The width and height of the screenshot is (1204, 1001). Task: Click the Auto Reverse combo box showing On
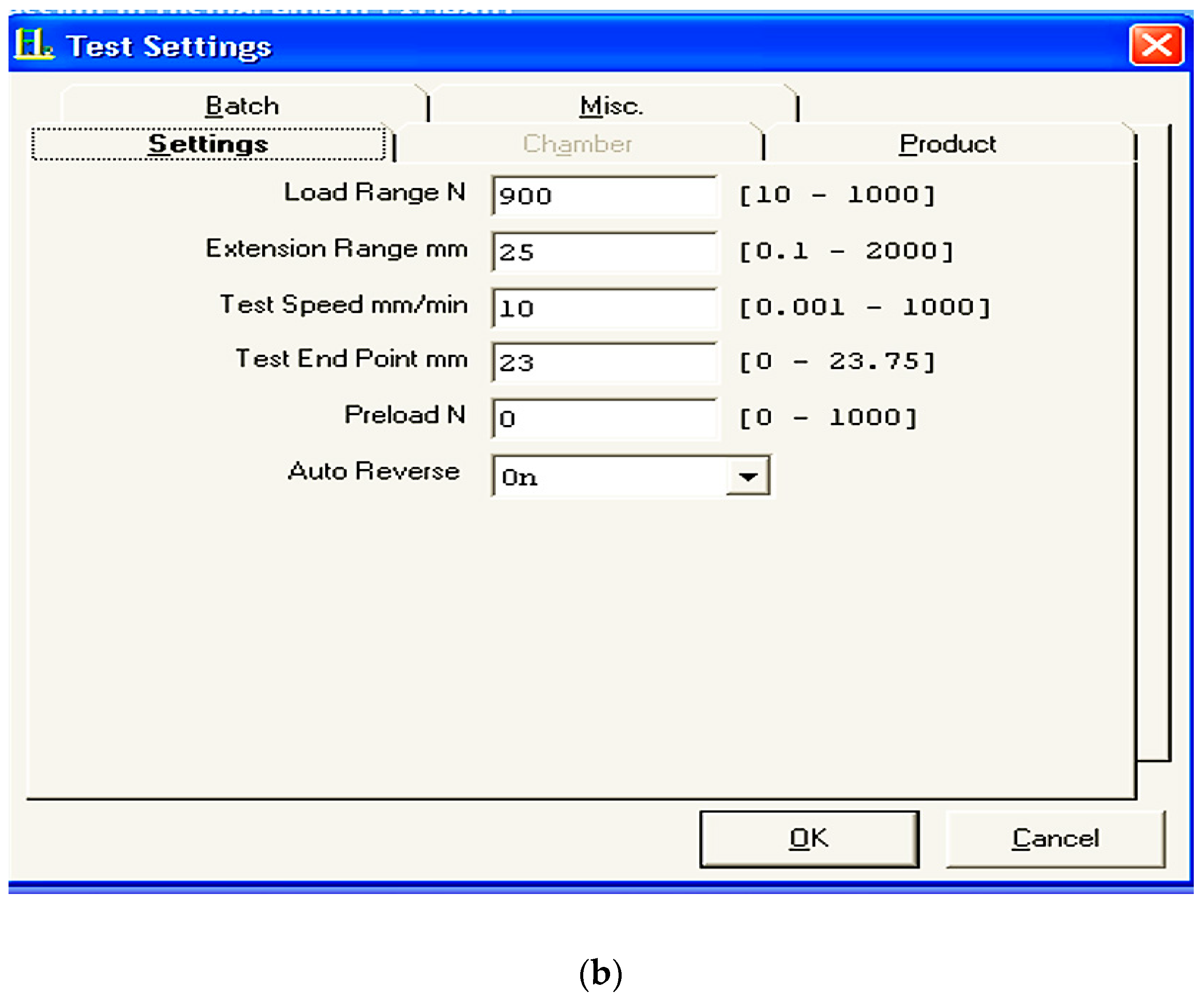(608, 476)
